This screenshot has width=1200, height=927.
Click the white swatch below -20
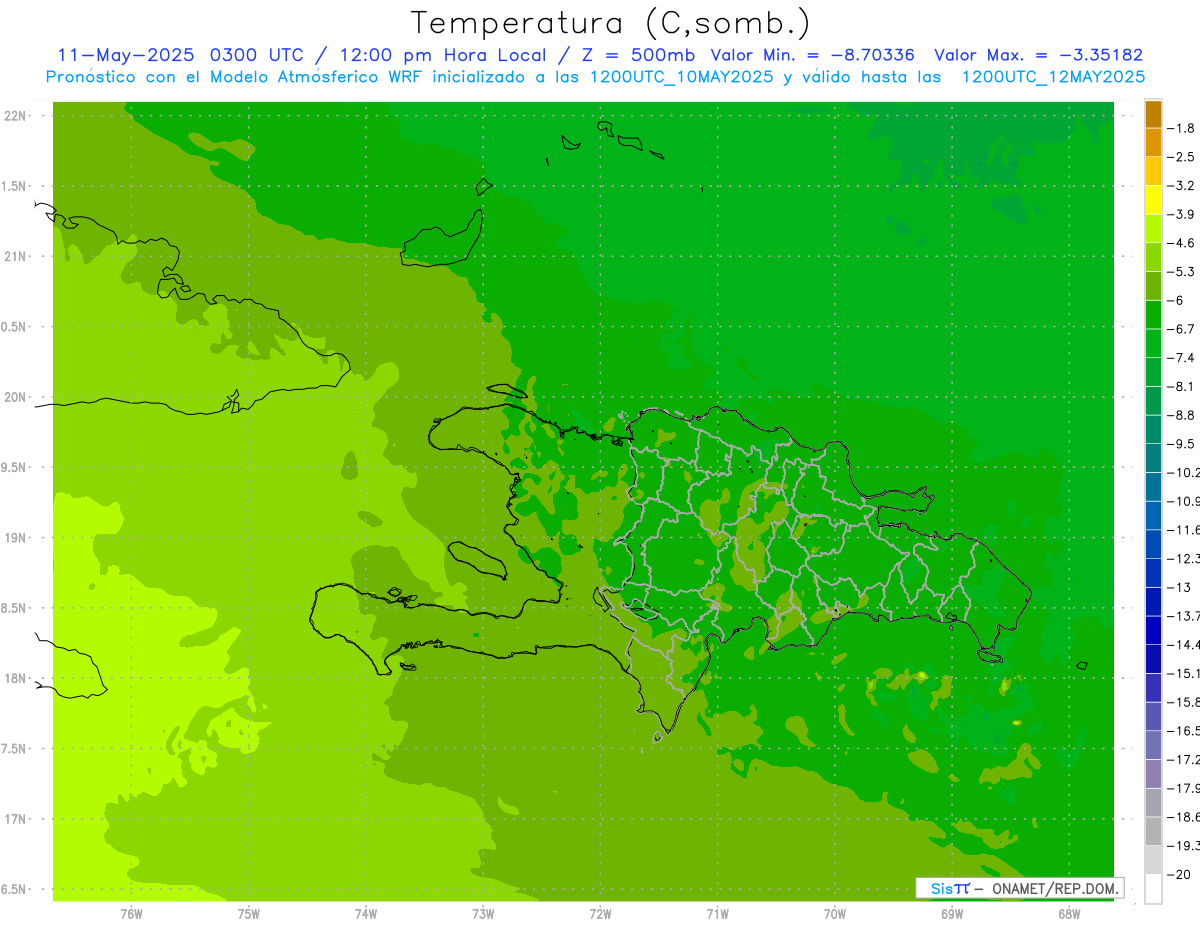1153,889
